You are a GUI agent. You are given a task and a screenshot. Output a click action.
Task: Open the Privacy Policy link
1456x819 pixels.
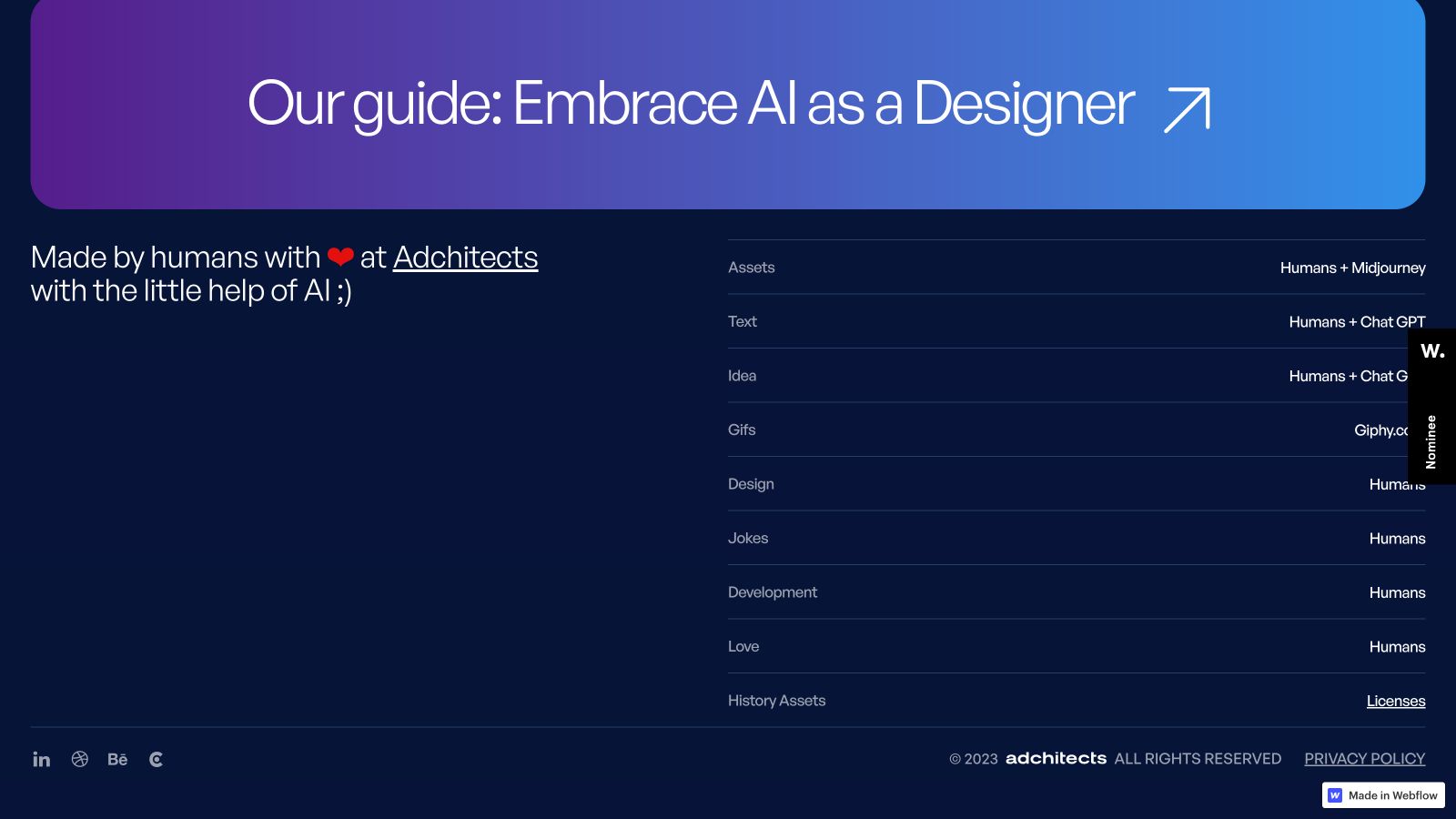click(x=1365, y=759)
